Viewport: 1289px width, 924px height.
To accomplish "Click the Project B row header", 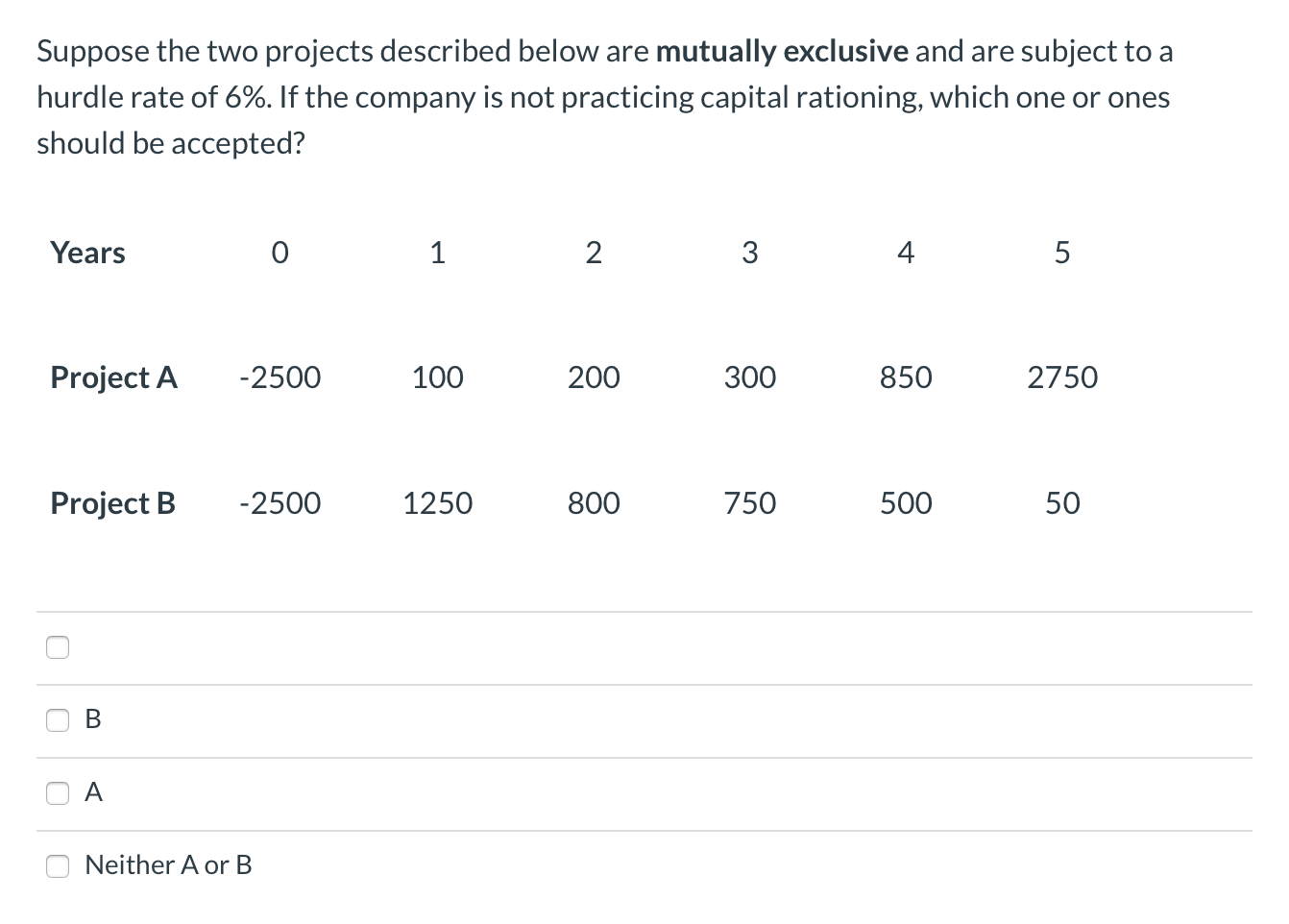I will [112, 503].
